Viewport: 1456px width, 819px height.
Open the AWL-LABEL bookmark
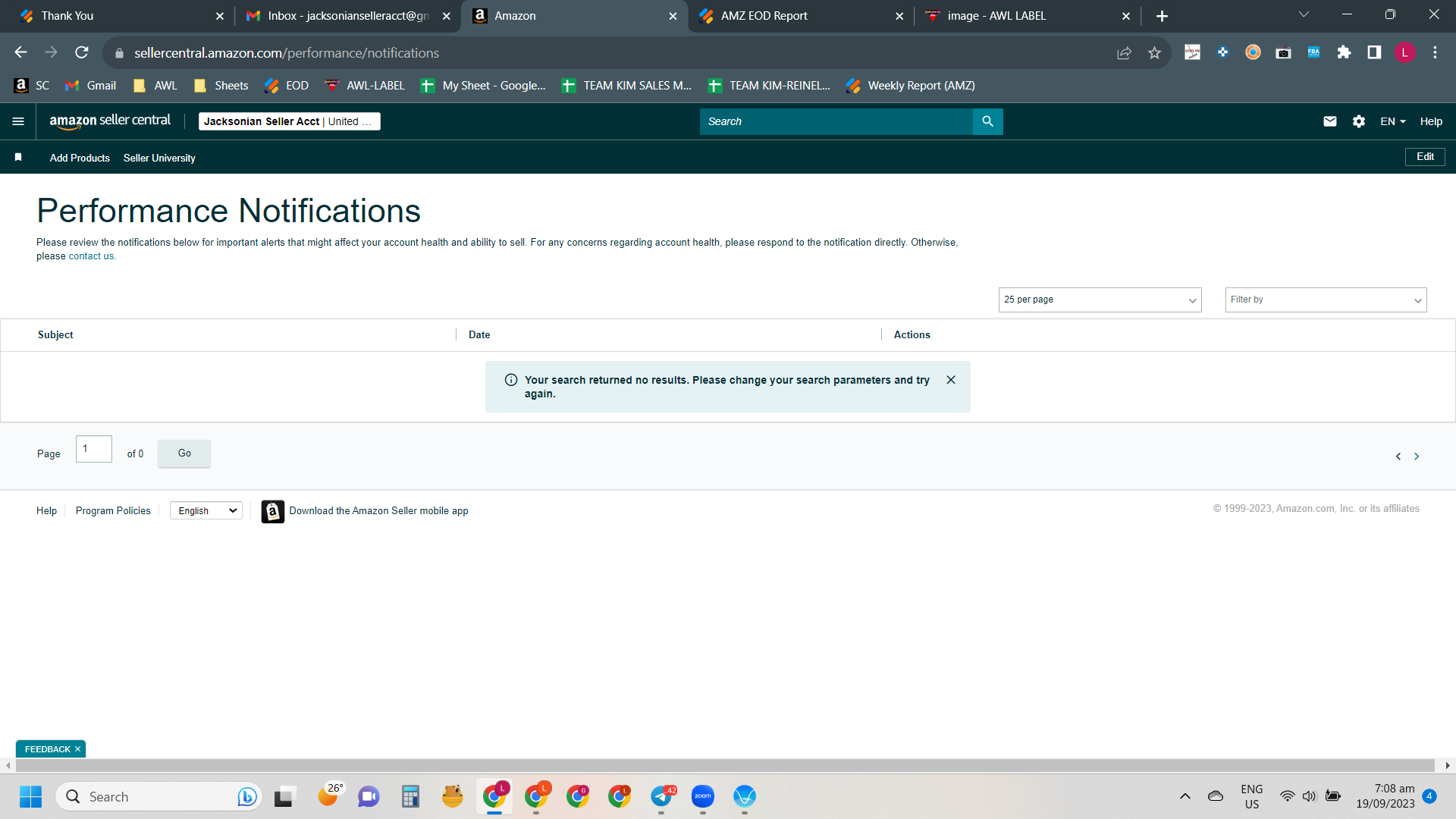click(365, 86)
